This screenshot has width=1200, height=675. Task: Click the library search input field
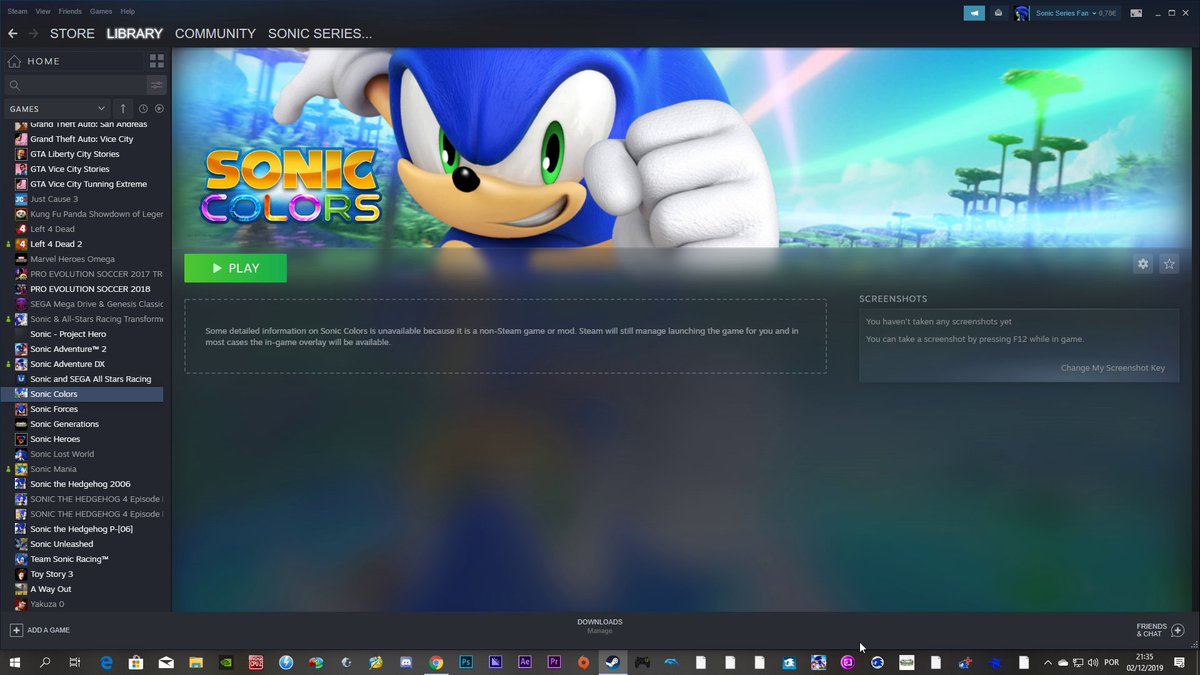coord(75,86)
